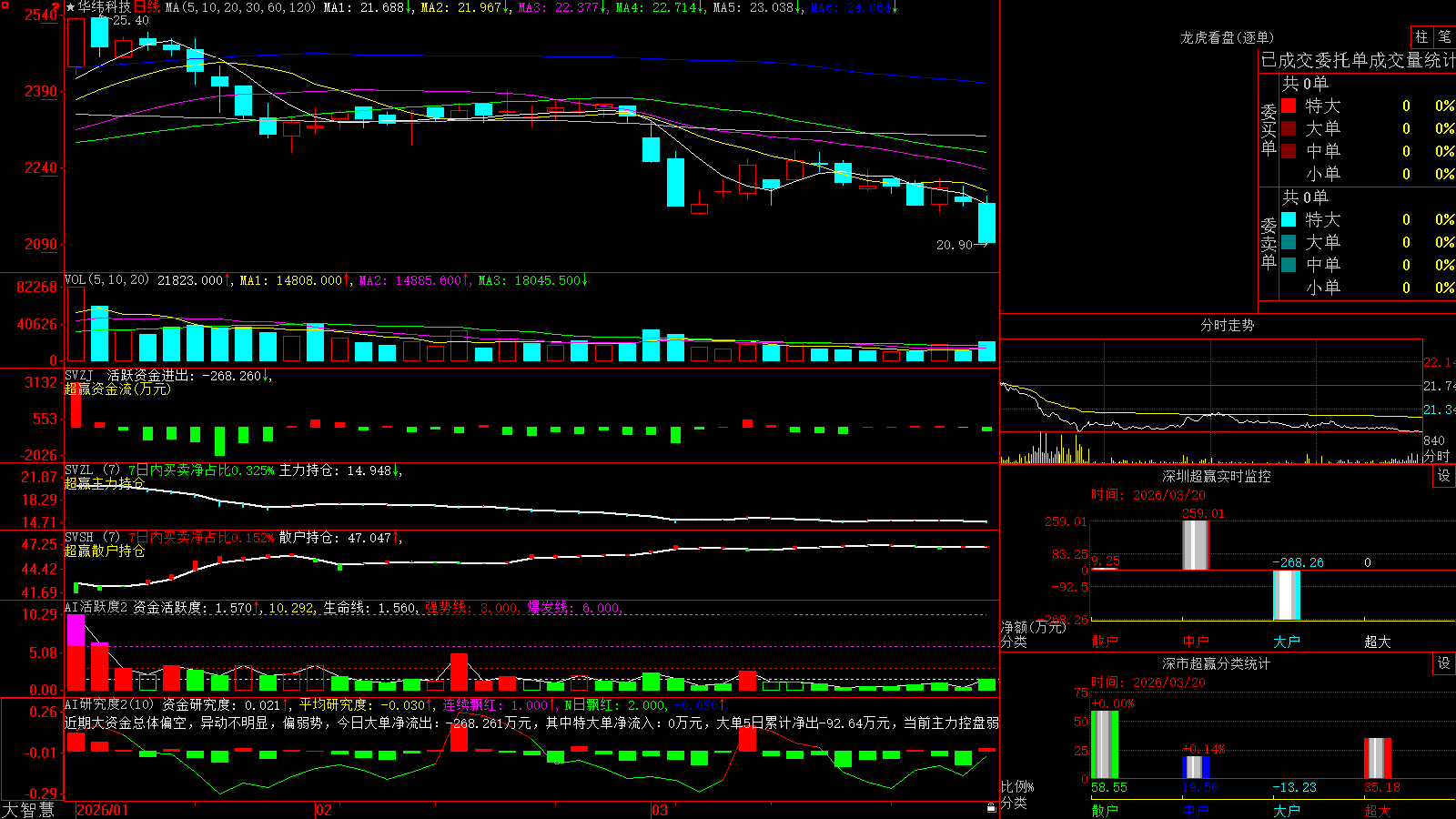Select the SVZJ indicator label
Viewport: 1456px width, 819px height.
pos(79,375)
